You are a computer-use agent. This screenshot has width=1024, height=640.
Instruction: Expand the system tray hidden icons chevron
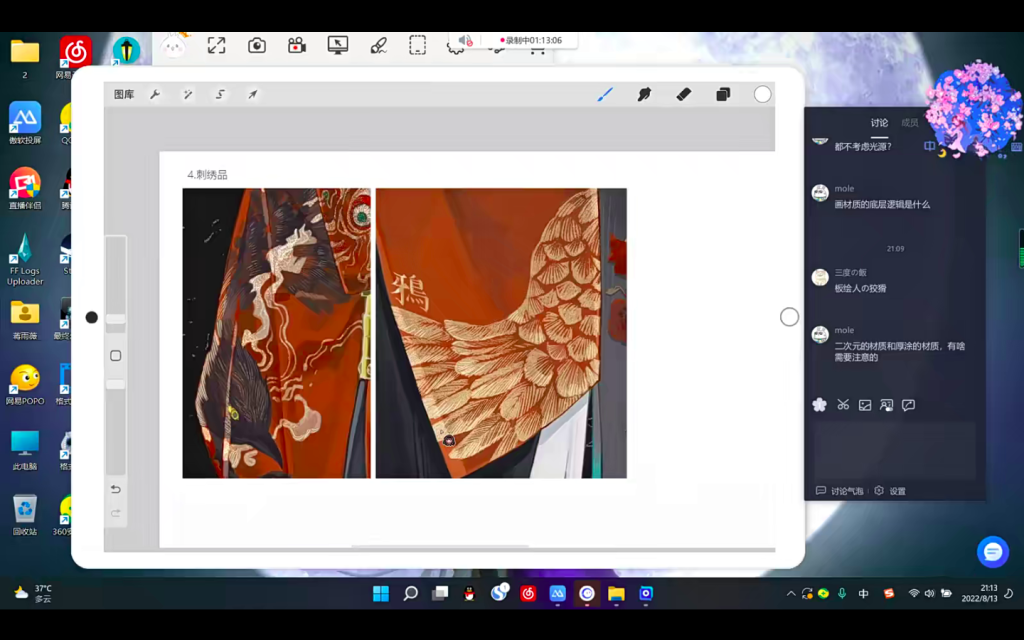coord(791,593)
